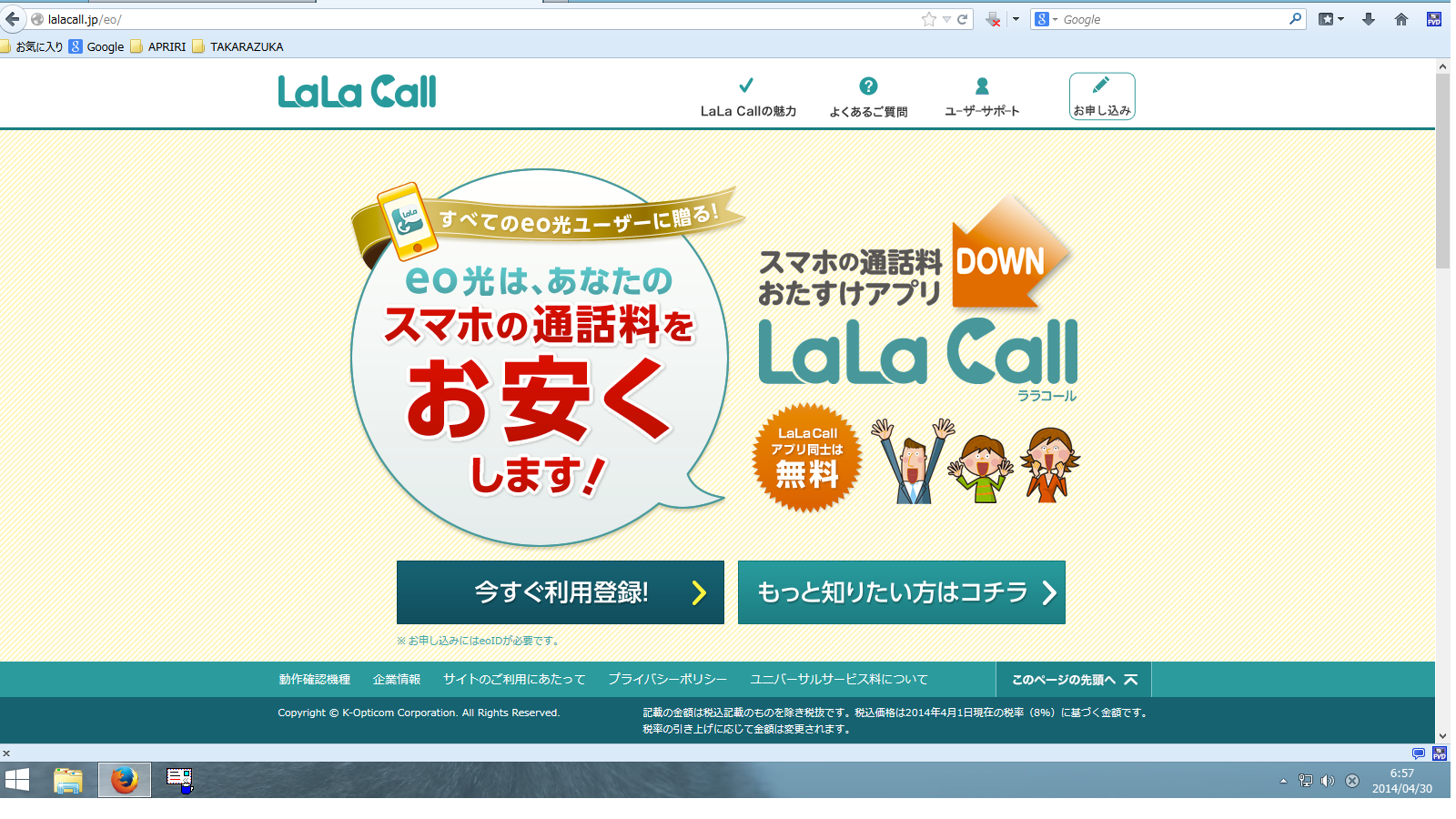Open the Google search engine selector
The image size is (1456, 819).
pos(1046,19)
